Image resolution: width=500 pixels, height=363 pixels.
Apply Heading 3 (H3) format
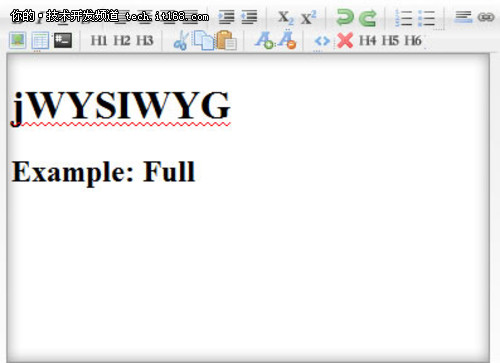145,41
